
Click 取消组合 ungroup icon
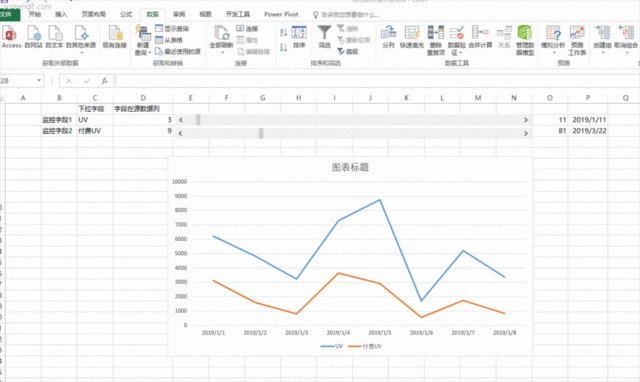(x=626, y=39)
